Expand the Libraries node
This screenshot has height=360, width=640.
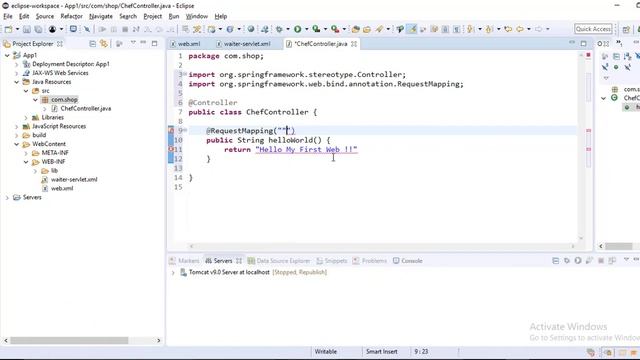(26, 118)
